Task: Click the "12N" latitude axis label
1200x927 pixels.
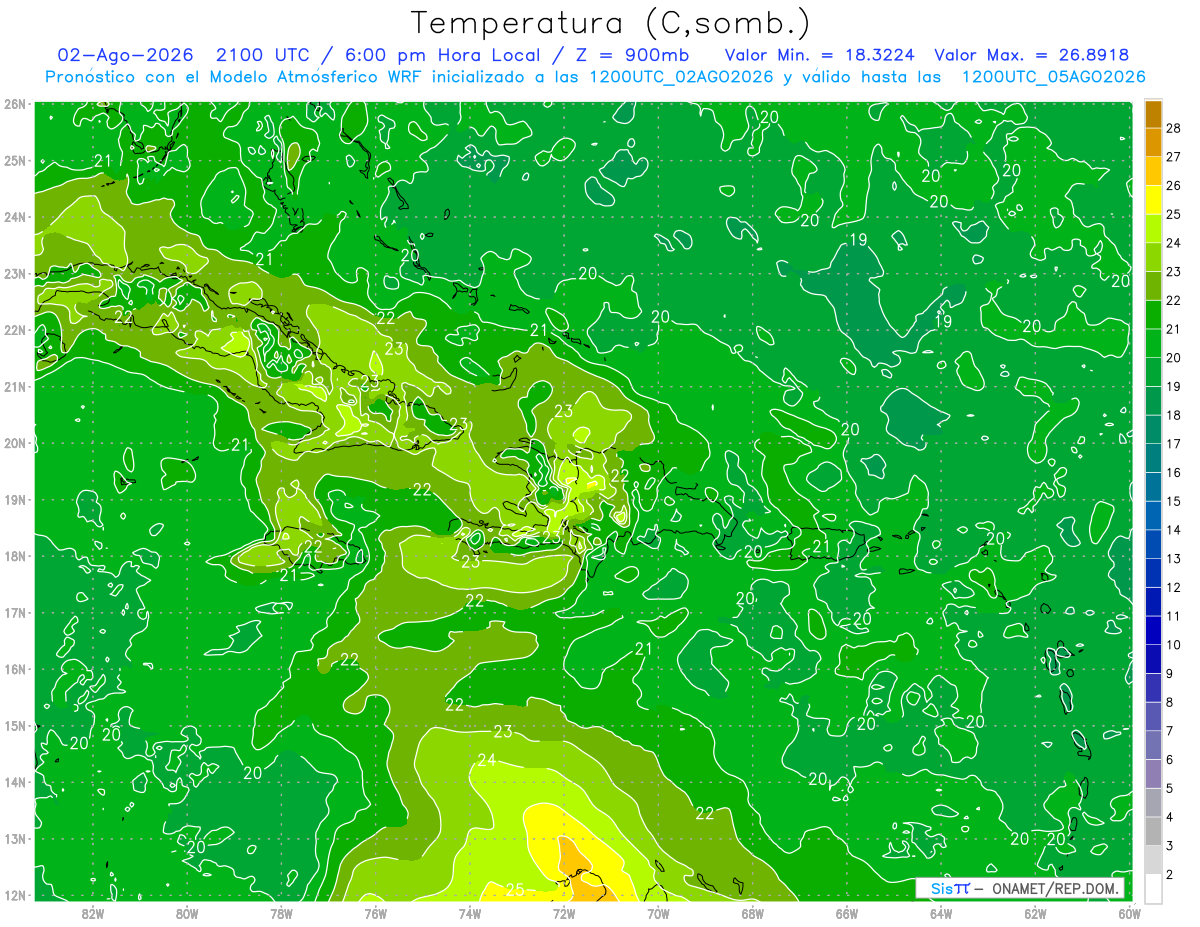Action: 15,895
